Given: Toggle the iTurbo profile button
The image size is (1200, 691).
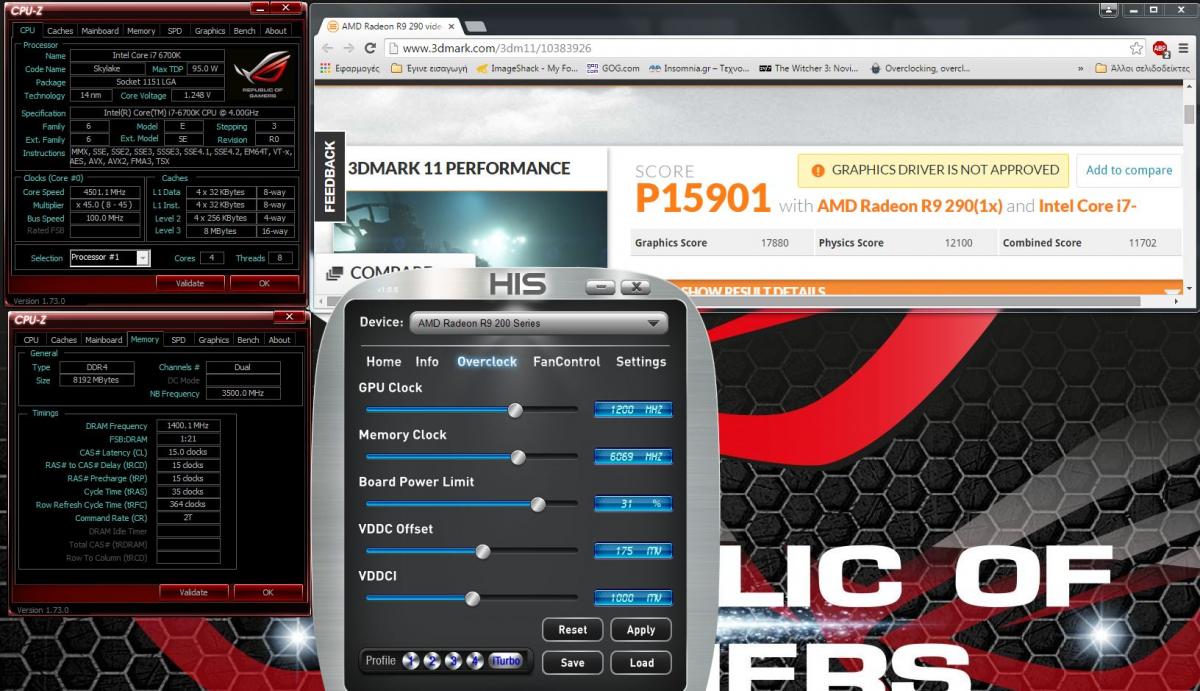Looking at the screenshot, I should pos(506,661).
